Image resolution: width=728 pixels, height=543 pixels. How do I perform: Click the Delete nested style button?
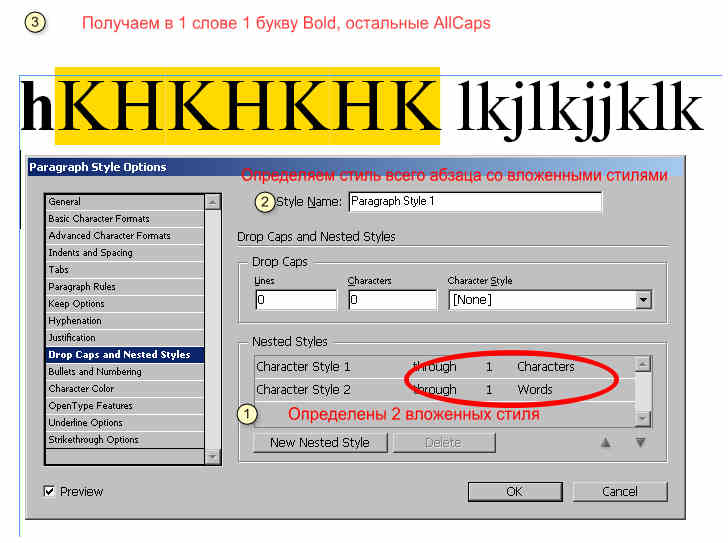[444, 443]
